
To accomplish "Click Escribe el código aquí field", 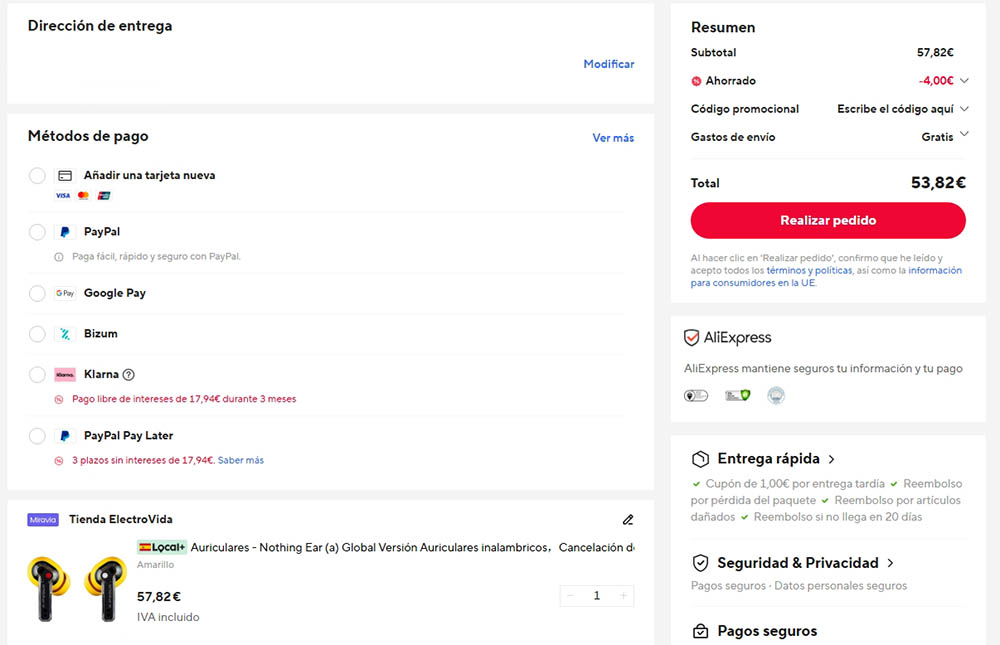I will 895,109.
